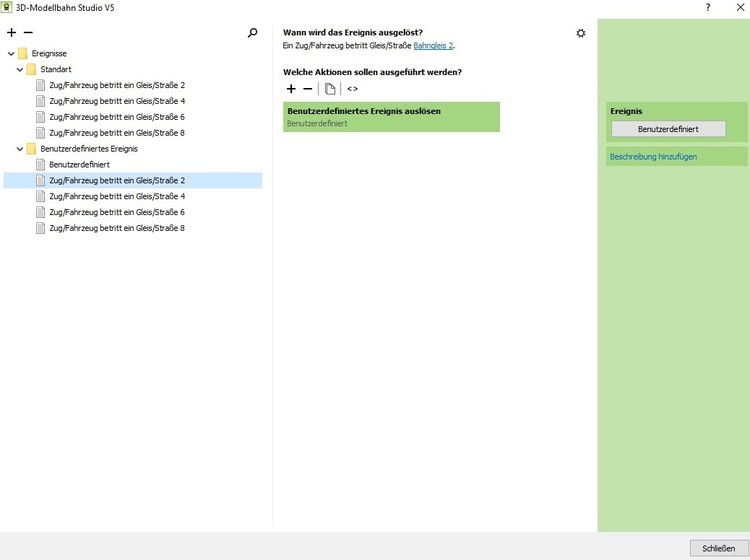Select the Benutzerdefiniert event entry
The width and height of the screenshot is (750, 560).
tap(79, 165)
